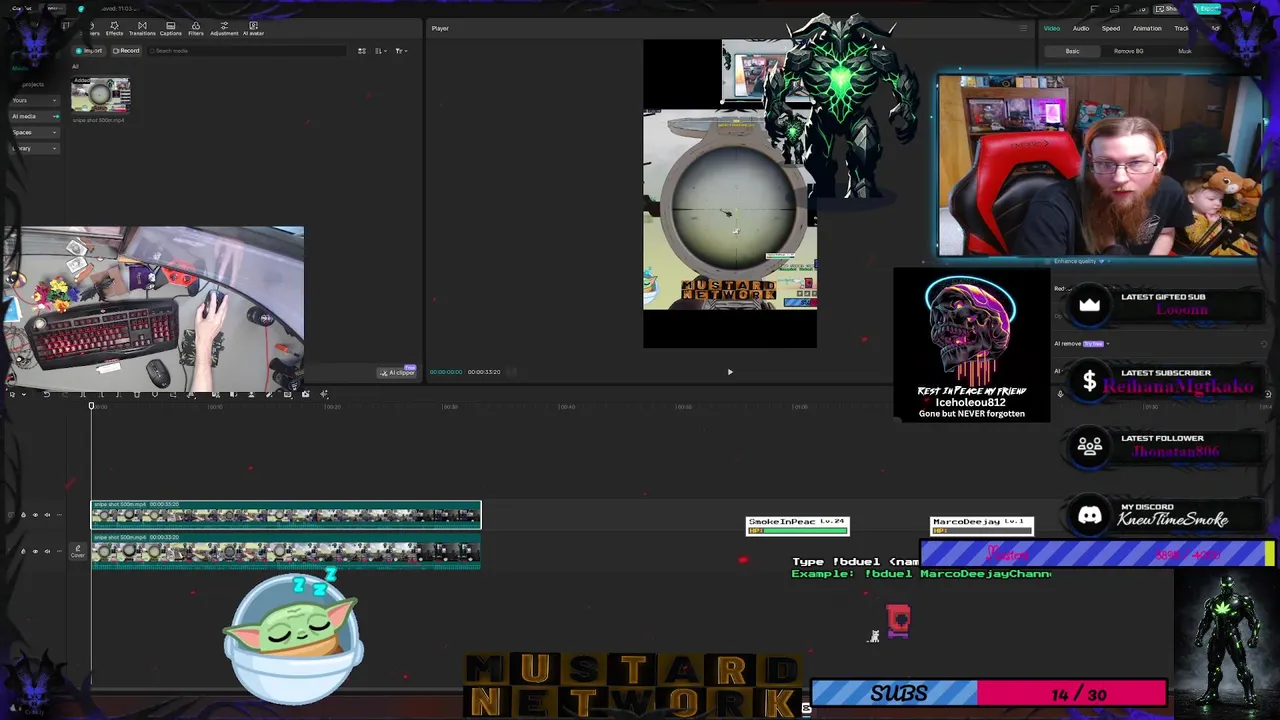1280x720 pixels.
Task: Open the Filters panel
Action: [x=196, y=28]
